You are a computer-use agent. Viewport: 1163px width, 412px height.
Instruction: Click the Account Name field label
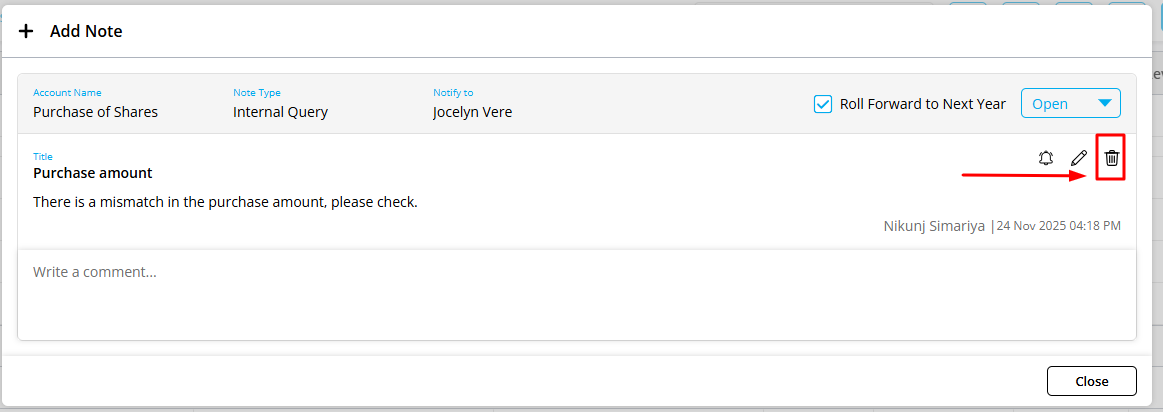(67, 93)
